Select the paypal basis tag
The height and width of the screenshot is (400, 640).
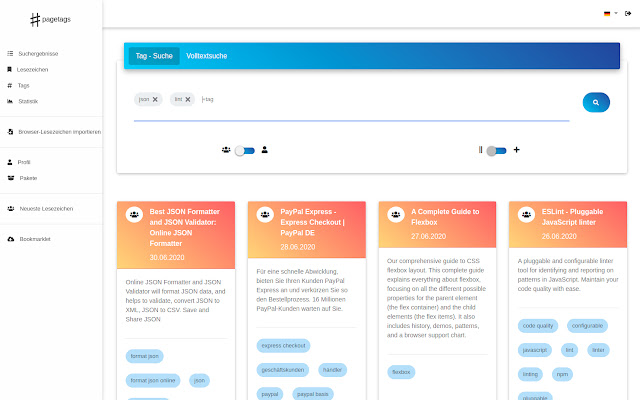click(313, 394)
